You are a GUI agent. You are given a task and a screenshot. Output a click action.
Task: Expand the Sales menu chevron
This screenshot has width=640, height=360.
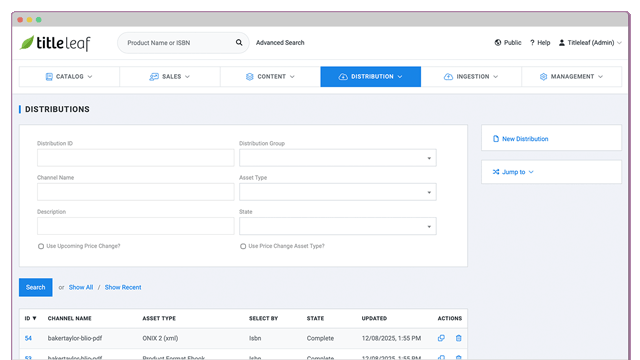coord(187,77)
